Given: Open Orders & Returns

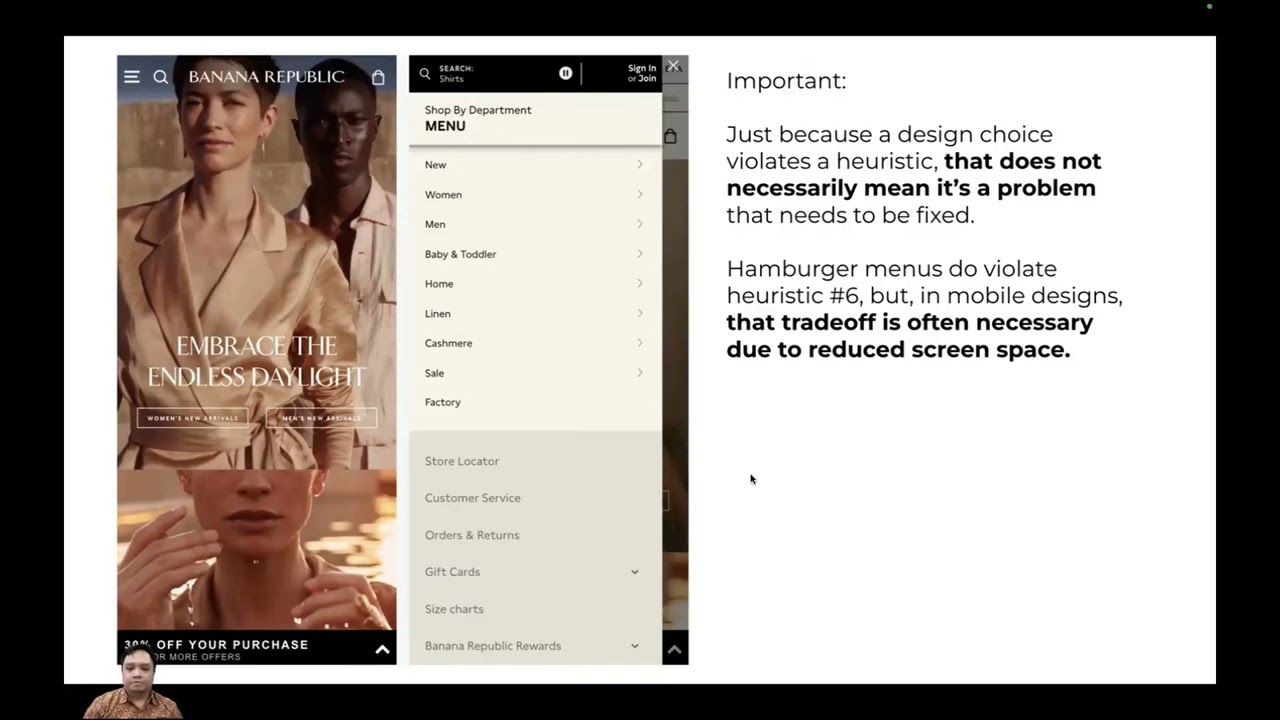Looking at the screenshot, I should pos(472,535).
